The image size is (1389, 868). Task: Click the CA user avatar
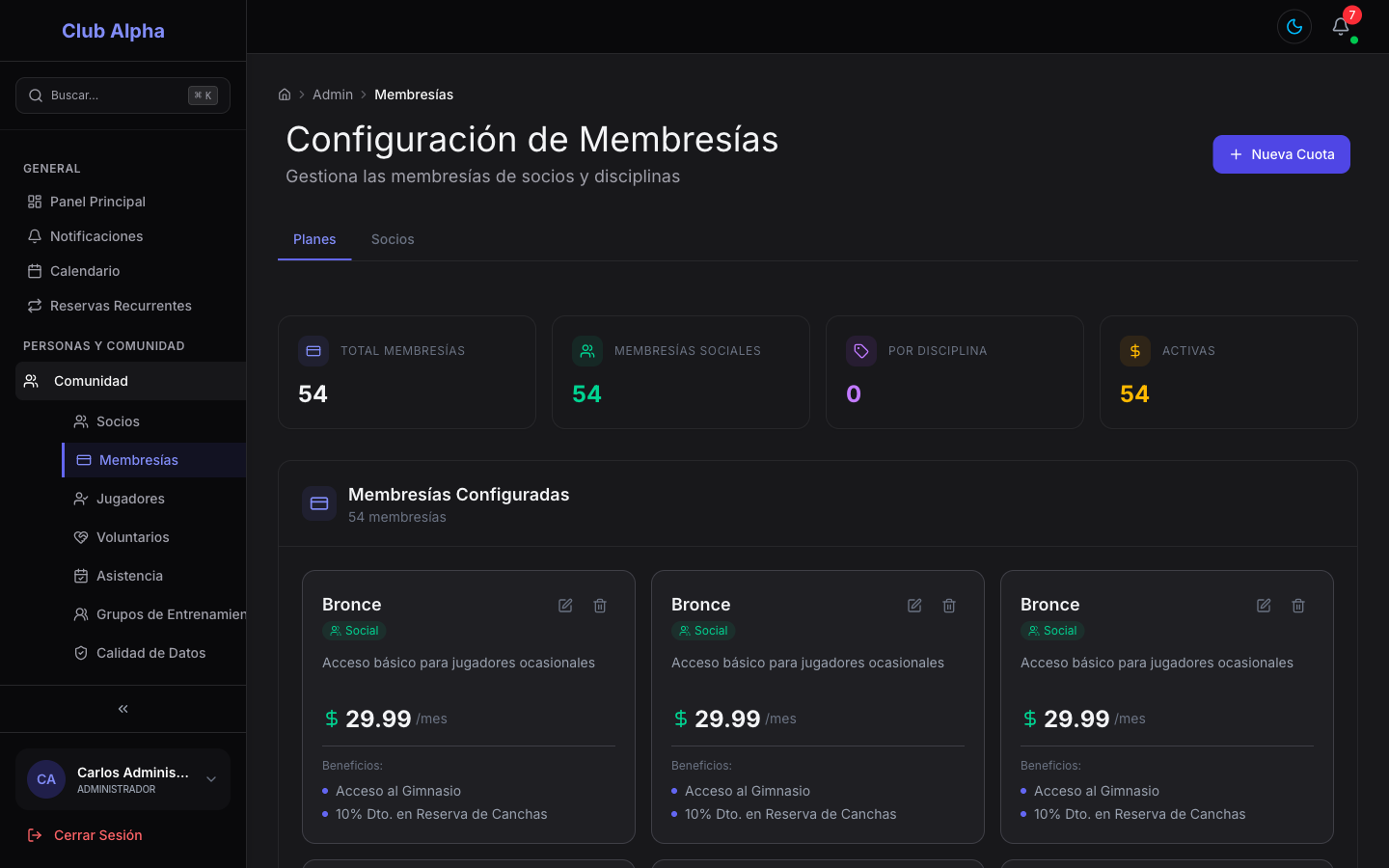(x=46, y=779)
